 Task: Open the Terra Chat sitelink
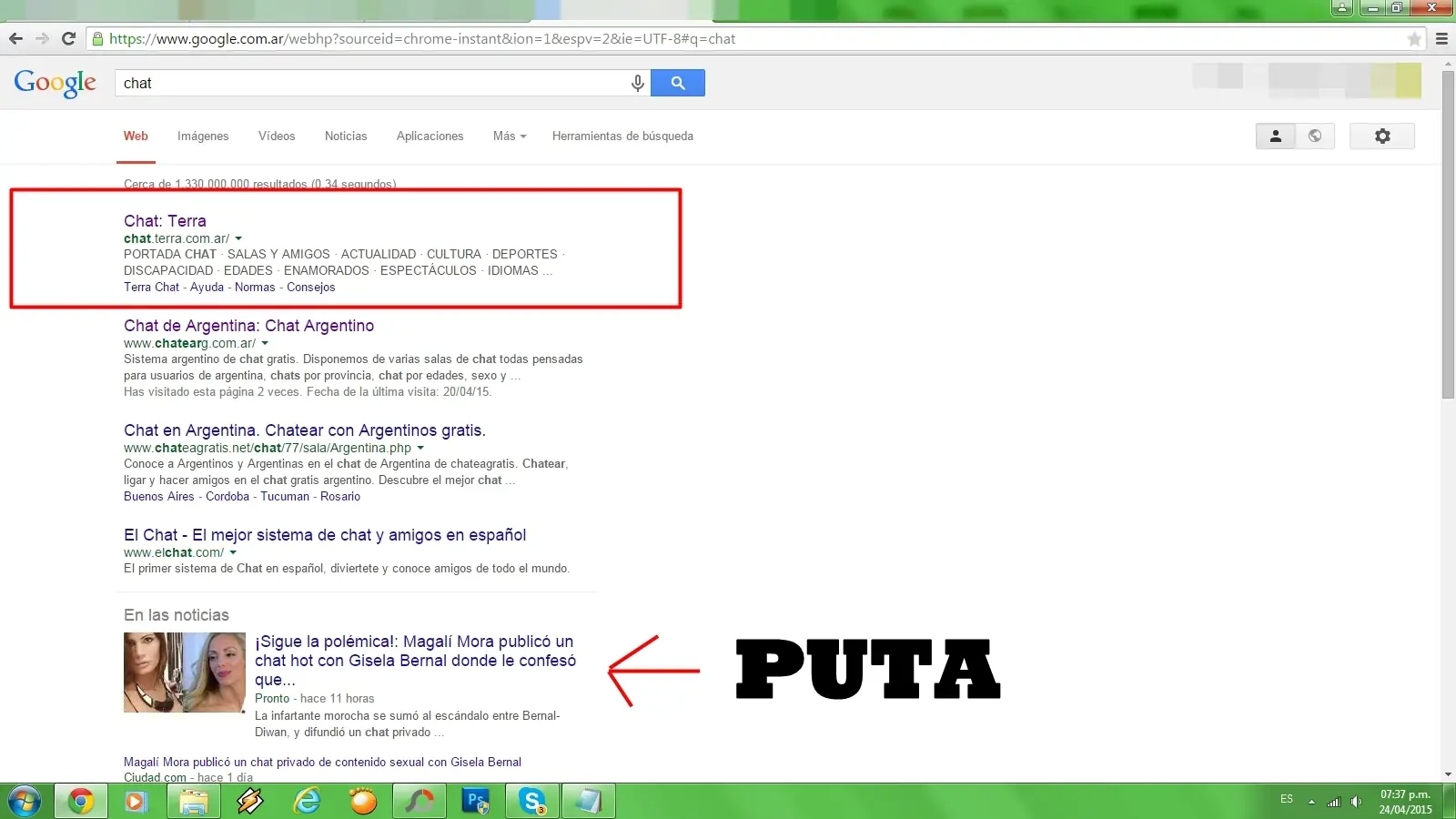click(x=152, y=287)
